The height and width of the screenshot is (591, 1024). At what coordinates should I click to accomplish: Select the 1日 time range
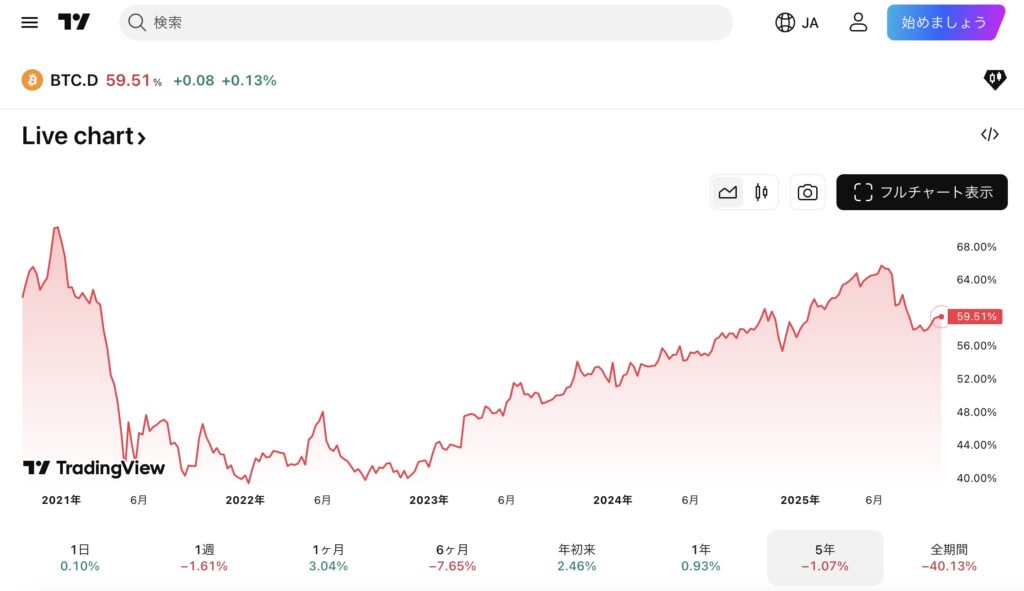(x=80, y=557)
